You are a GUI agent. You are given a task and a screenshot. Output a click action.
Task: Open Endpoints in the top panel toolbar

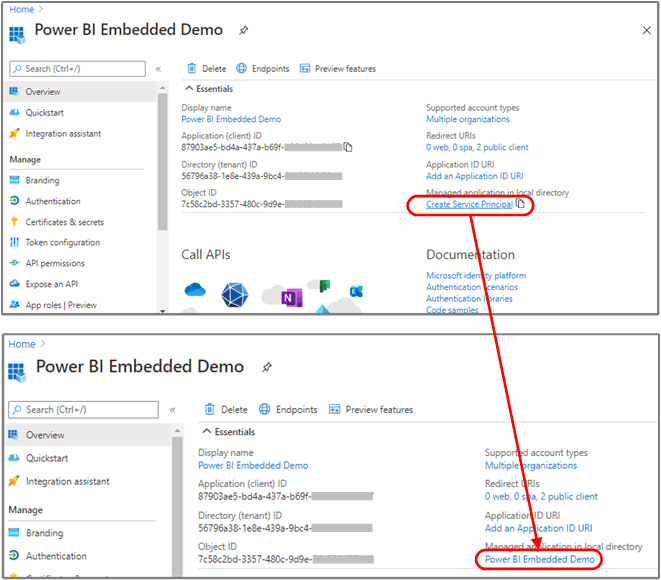coord(263,68)
